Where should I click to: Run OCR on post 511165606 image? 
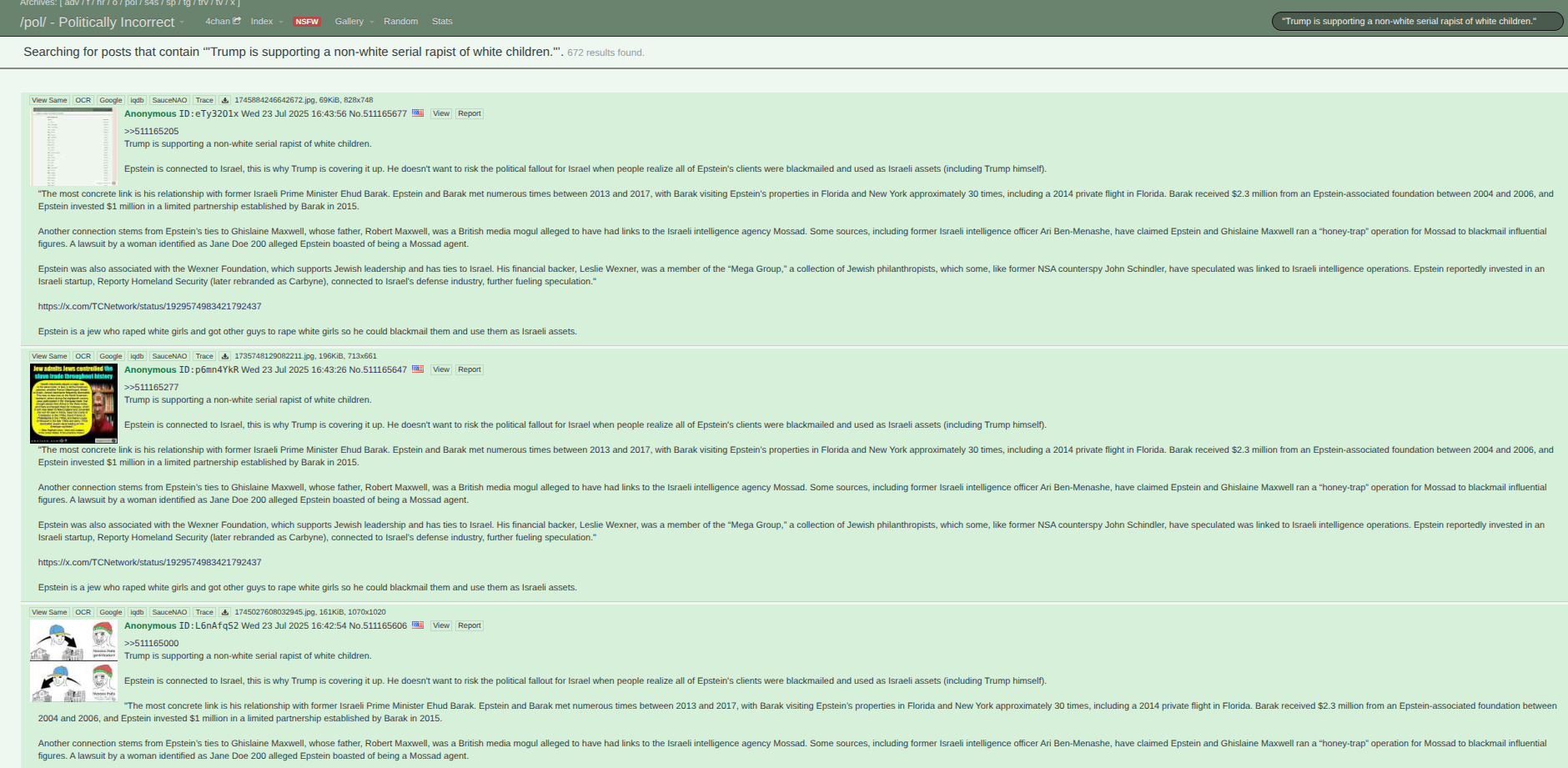83,612
